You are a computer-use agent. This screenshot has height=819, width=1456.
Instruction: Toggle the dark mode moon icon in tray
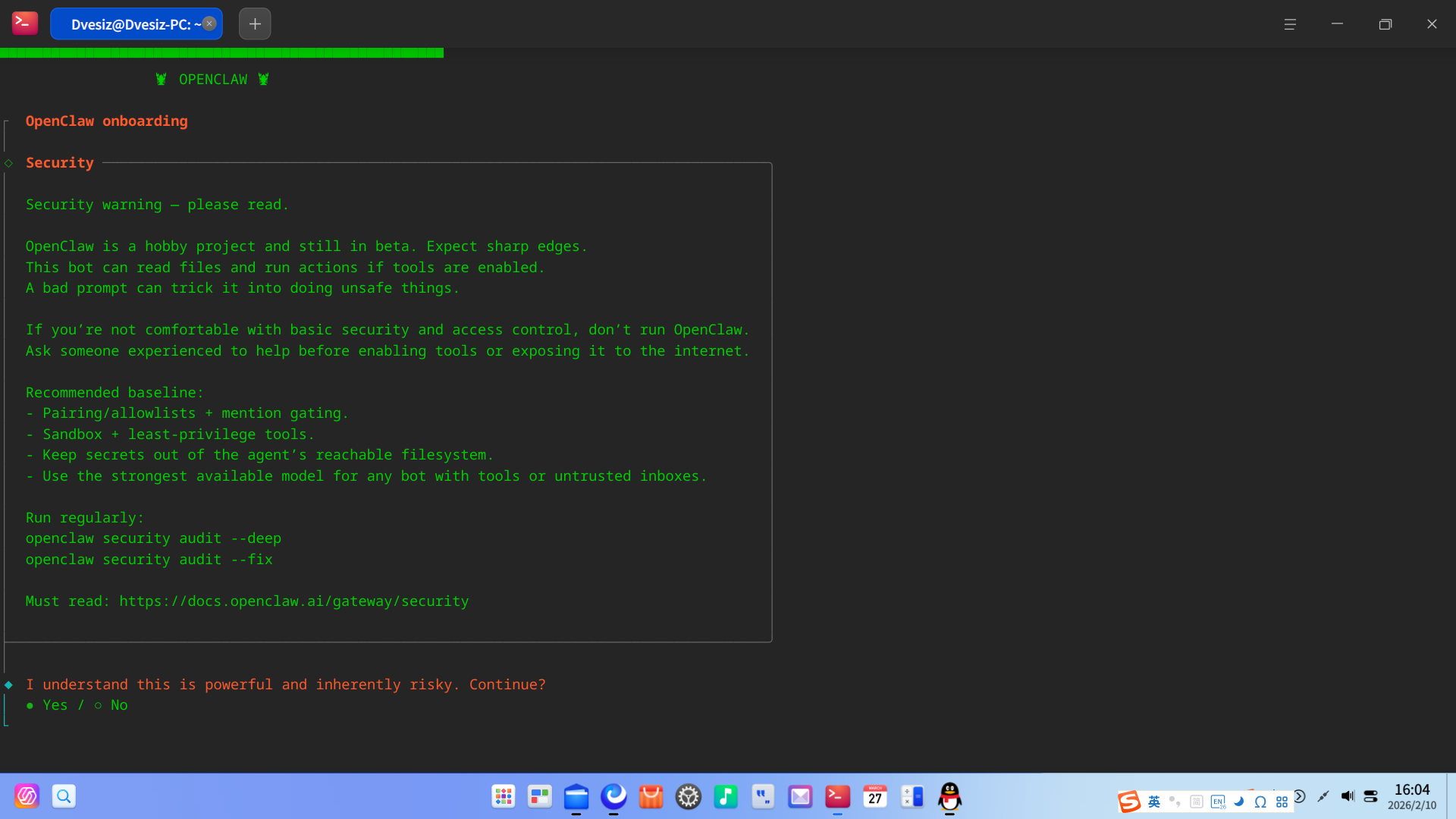pos(1239,802)
